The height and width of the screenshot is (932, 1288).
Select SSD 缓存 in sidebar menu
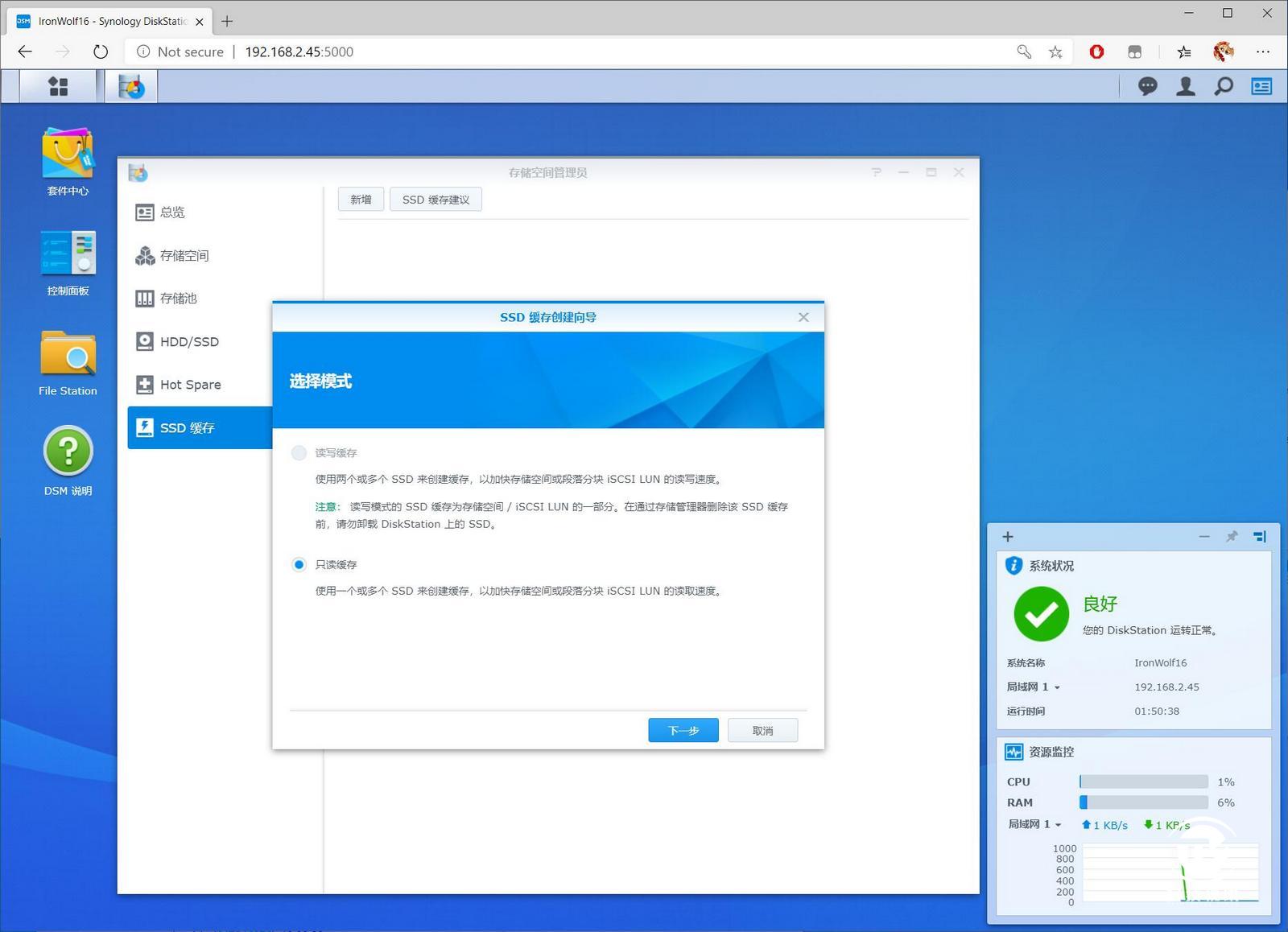point(188,427)
